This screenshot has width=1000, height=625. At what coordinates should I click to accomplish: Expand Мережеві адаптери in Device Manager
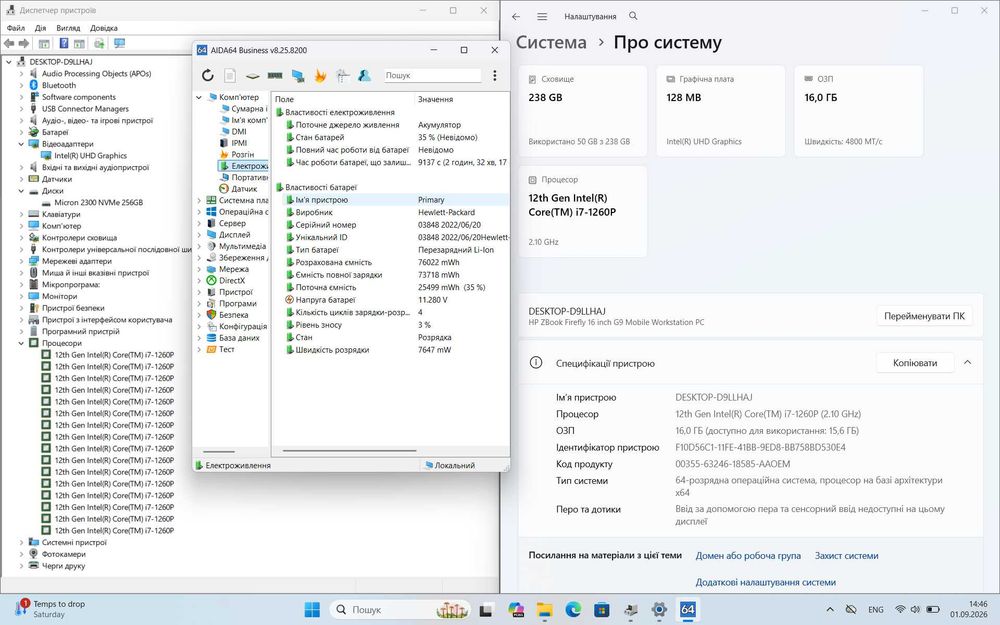21,261
